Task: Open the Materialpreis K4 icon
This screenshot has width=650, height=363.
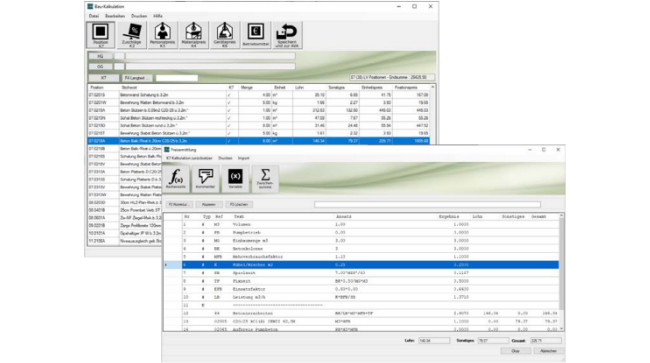Action: coord(194,35)
